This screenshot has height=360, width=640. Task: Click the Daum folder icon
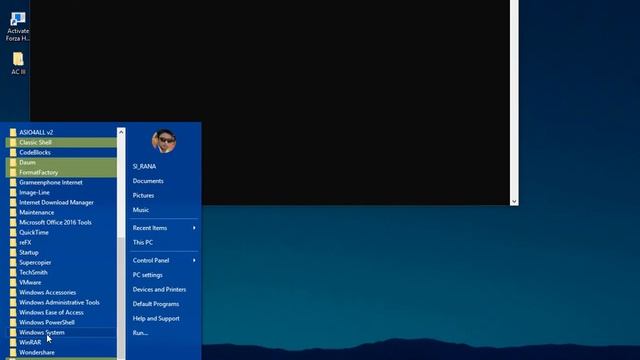(13, 162)
